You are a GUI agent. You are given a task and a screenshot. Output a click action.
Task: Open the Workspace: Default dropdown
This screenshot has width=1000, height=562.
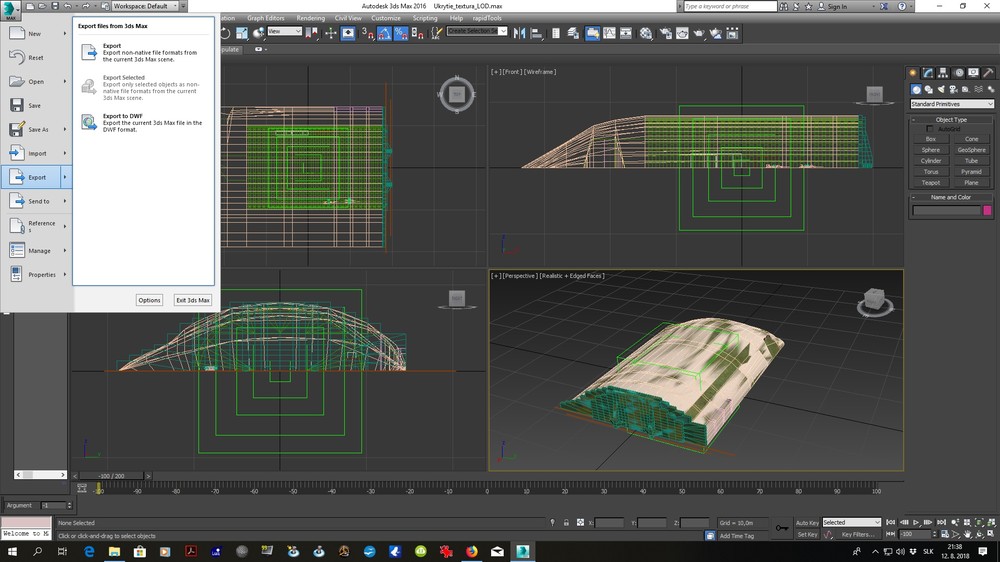tap(144, 6)
